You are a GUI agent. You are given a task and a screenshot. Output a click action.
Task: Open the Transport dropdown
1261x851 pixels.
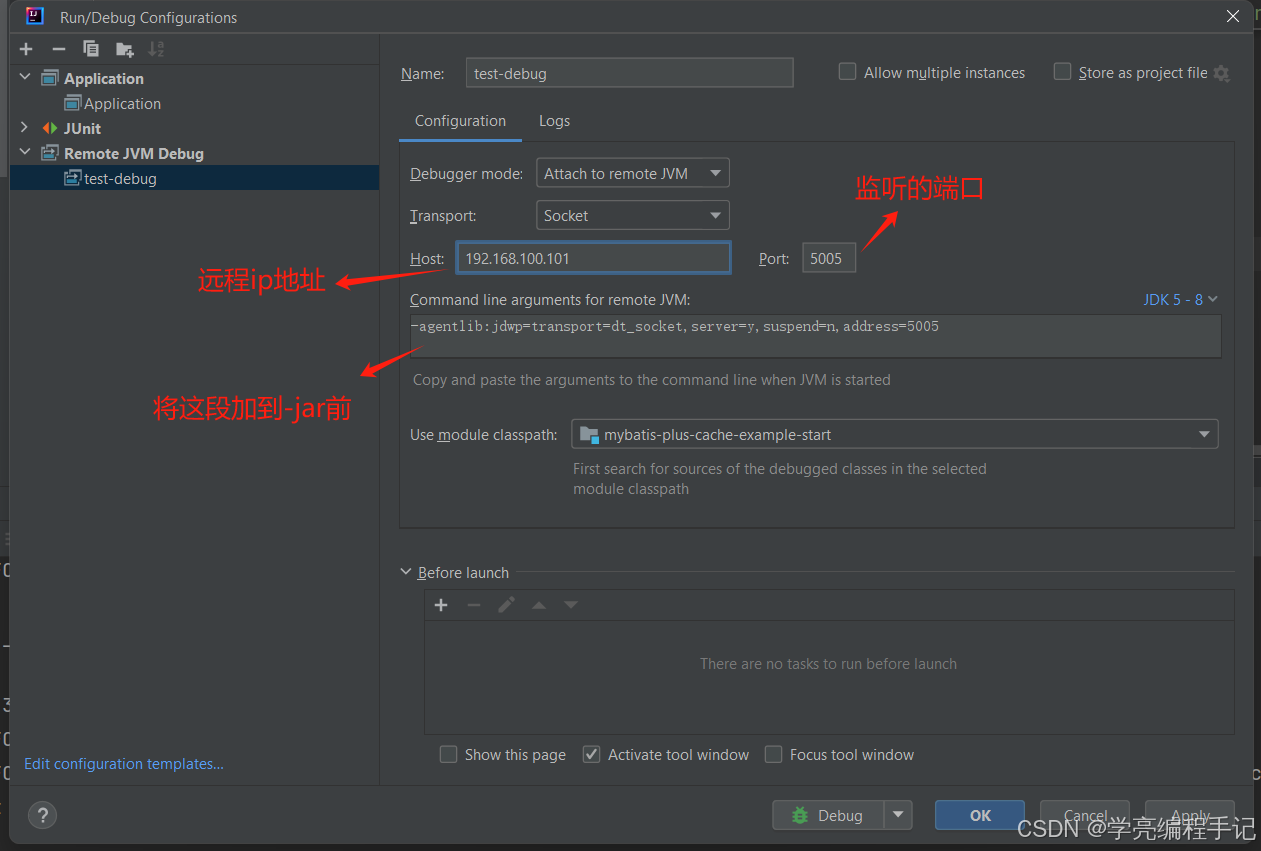632,215
